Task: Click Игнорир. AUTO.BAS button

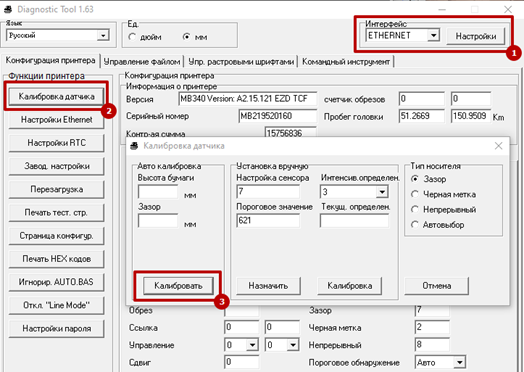Action: coord(56,282)
